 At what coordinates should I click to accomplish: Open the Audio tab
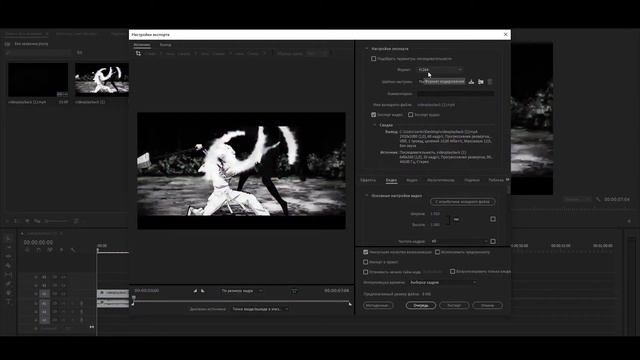412,180
